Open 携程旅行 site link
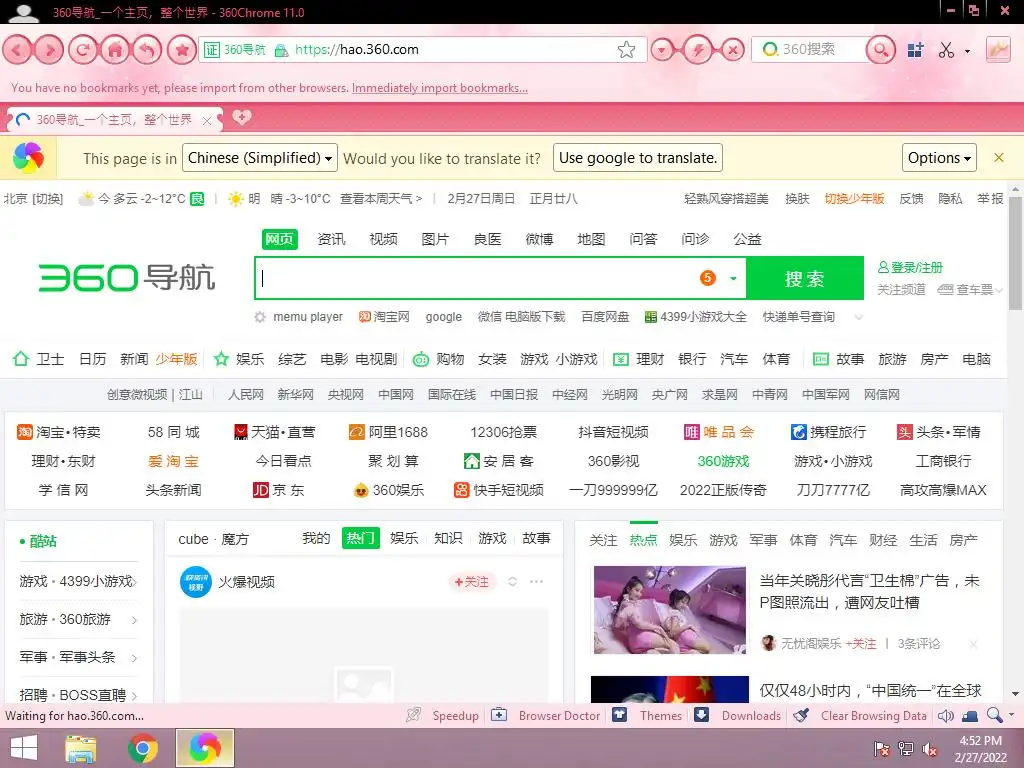Image resolution: width=1024 pixels, height=768 pixels. 829,432
